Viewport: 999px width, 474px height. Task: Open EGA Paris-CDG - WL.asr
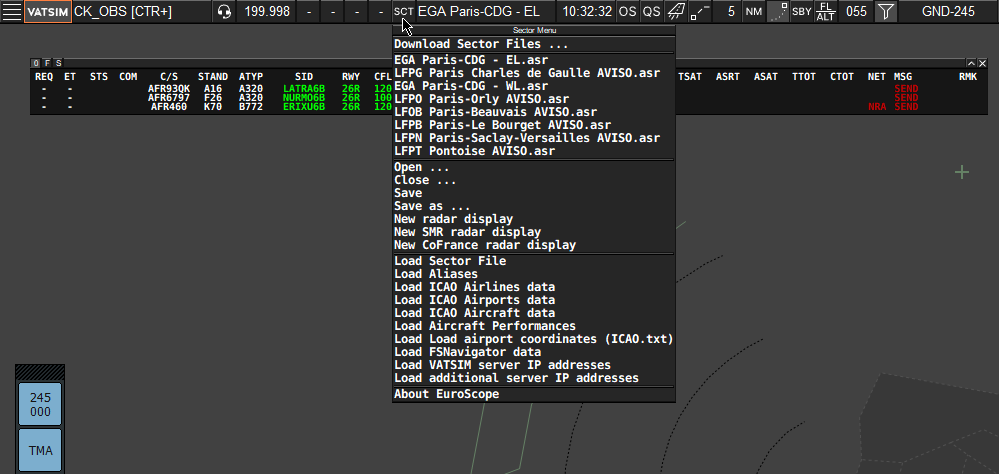[x=534, y=86]
